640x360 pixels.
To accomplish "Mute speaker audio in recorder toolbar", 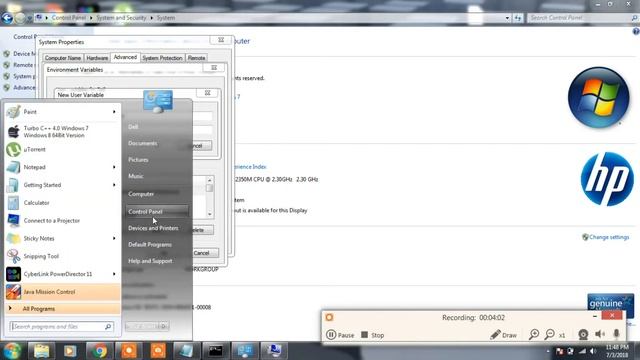I will pyautogui.click(x=600, y=335).
